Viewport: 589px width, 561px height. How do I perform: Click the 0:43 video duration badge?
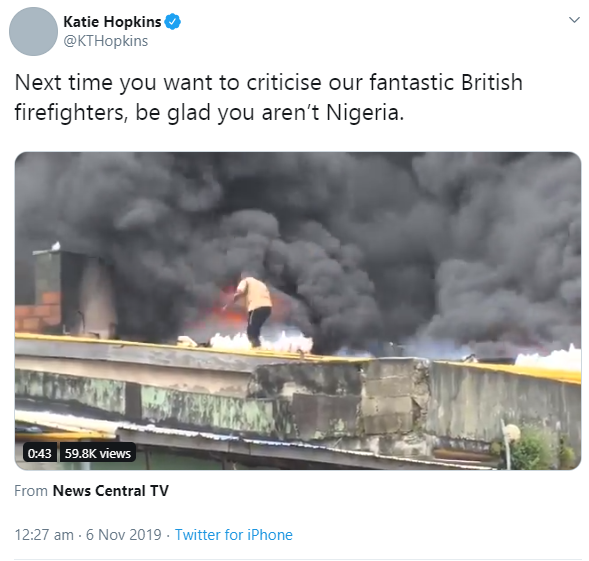[x=39, y=453]
